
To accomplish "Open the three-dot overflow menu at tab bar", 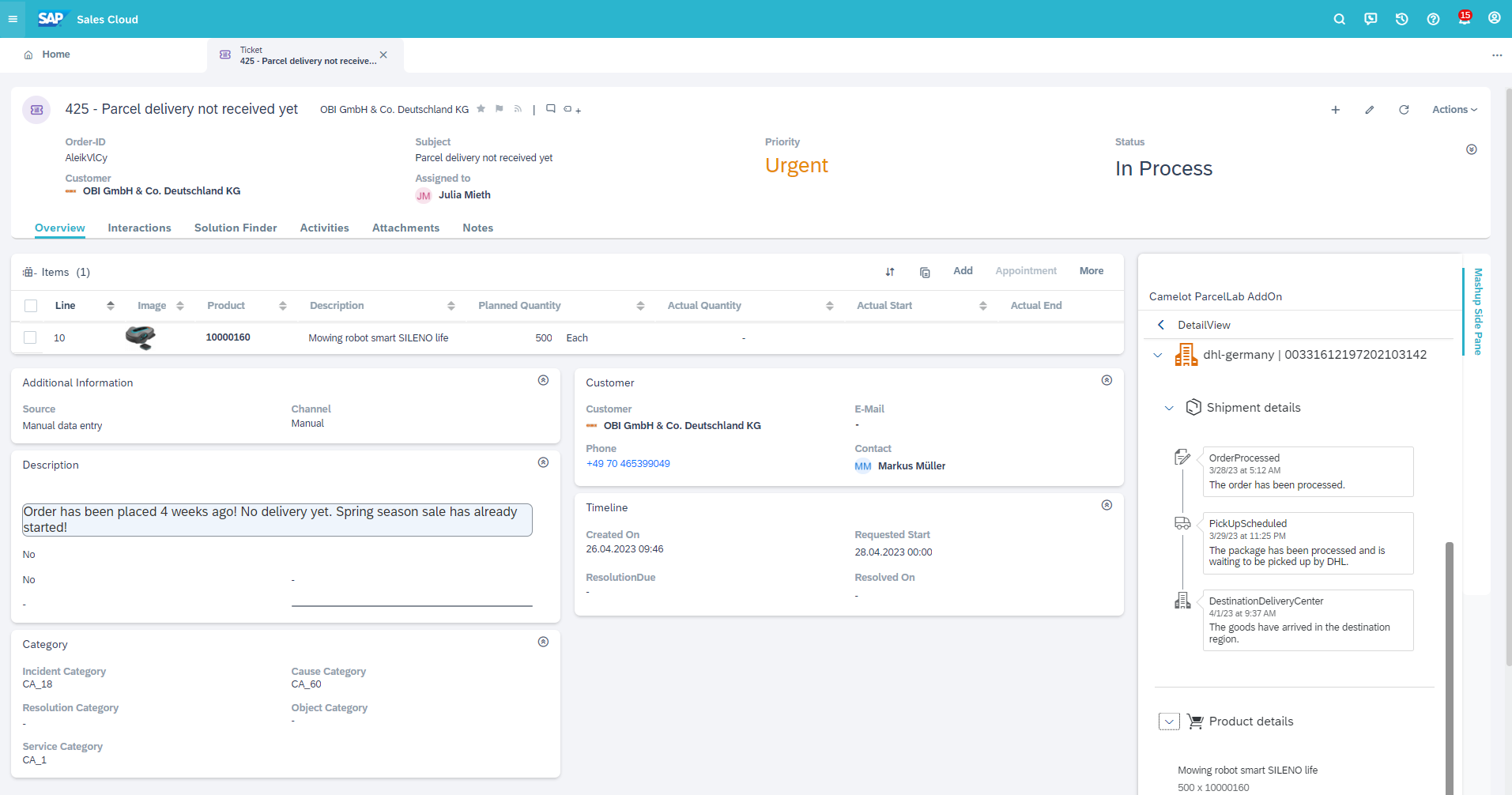I will point(1497,55).
